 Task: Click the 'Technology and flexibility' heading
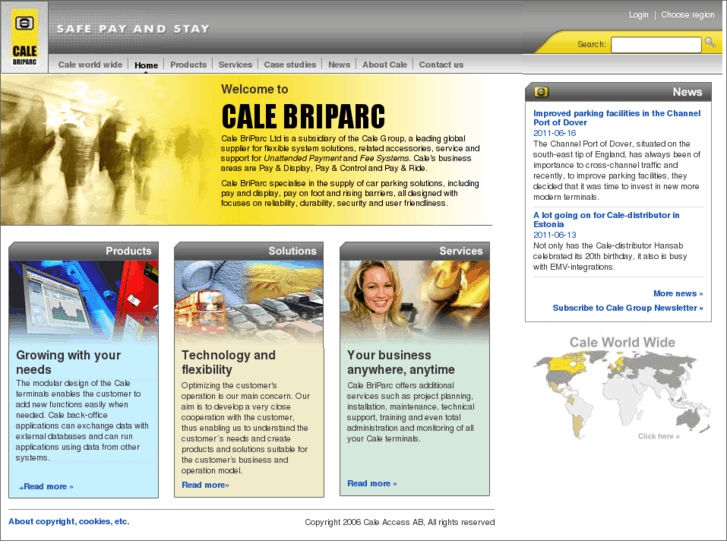pos(228,362)
